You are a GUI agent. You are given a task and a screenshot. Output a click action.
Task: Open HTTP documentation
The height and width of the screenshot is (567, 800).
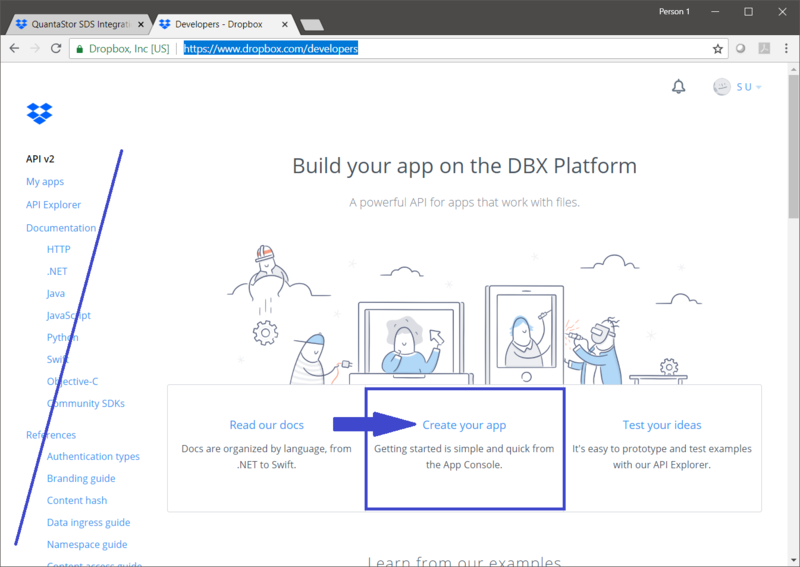click(59, 250)
